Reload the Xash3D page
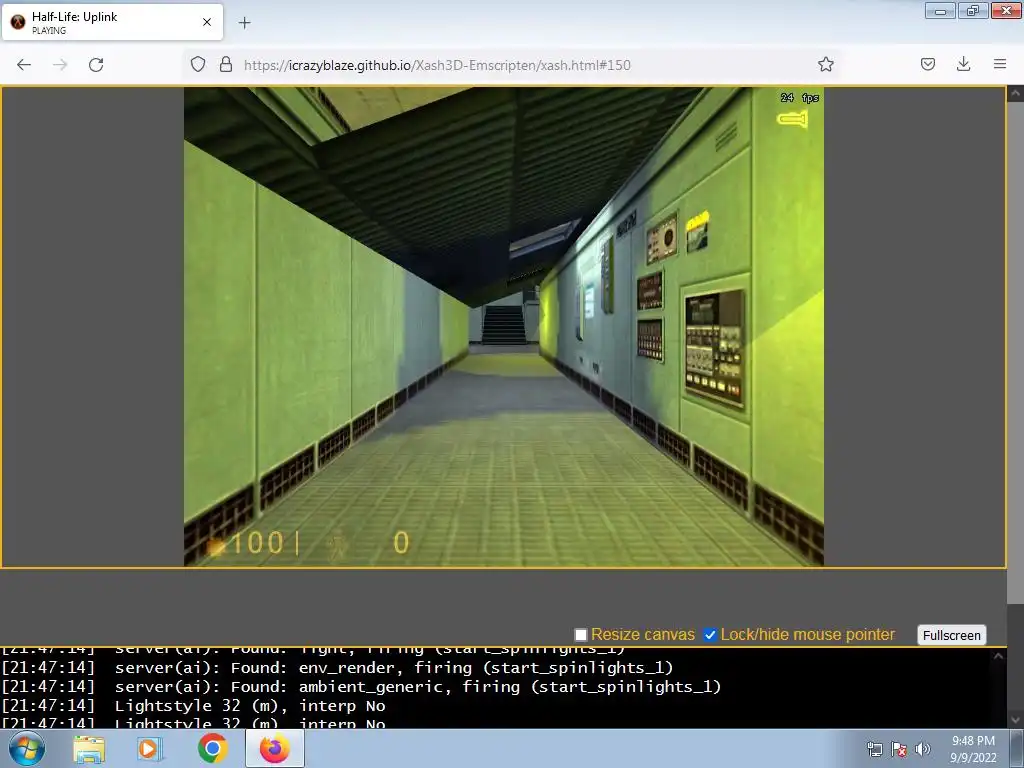Image resolution: width=1024 pixels, height=768 pixels. click(x=96, y=65)
